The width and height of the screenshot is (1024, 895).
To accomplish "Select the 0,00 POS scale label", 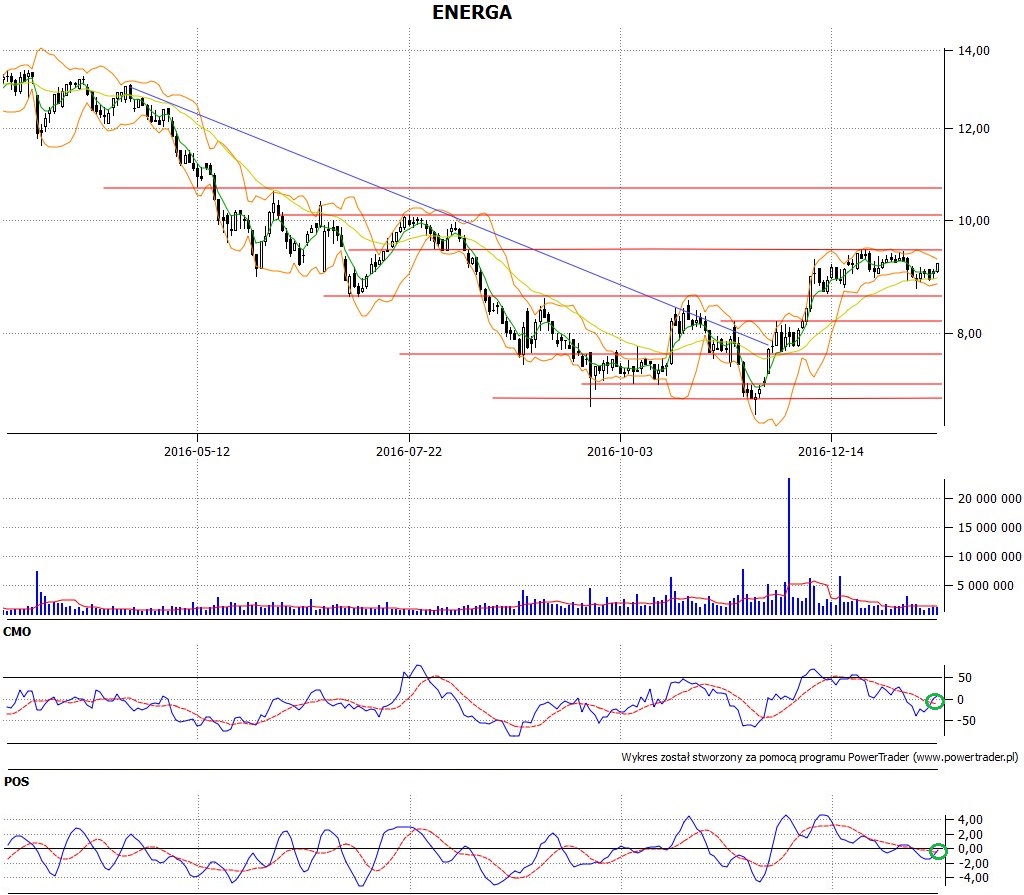I will pos(970,849).
